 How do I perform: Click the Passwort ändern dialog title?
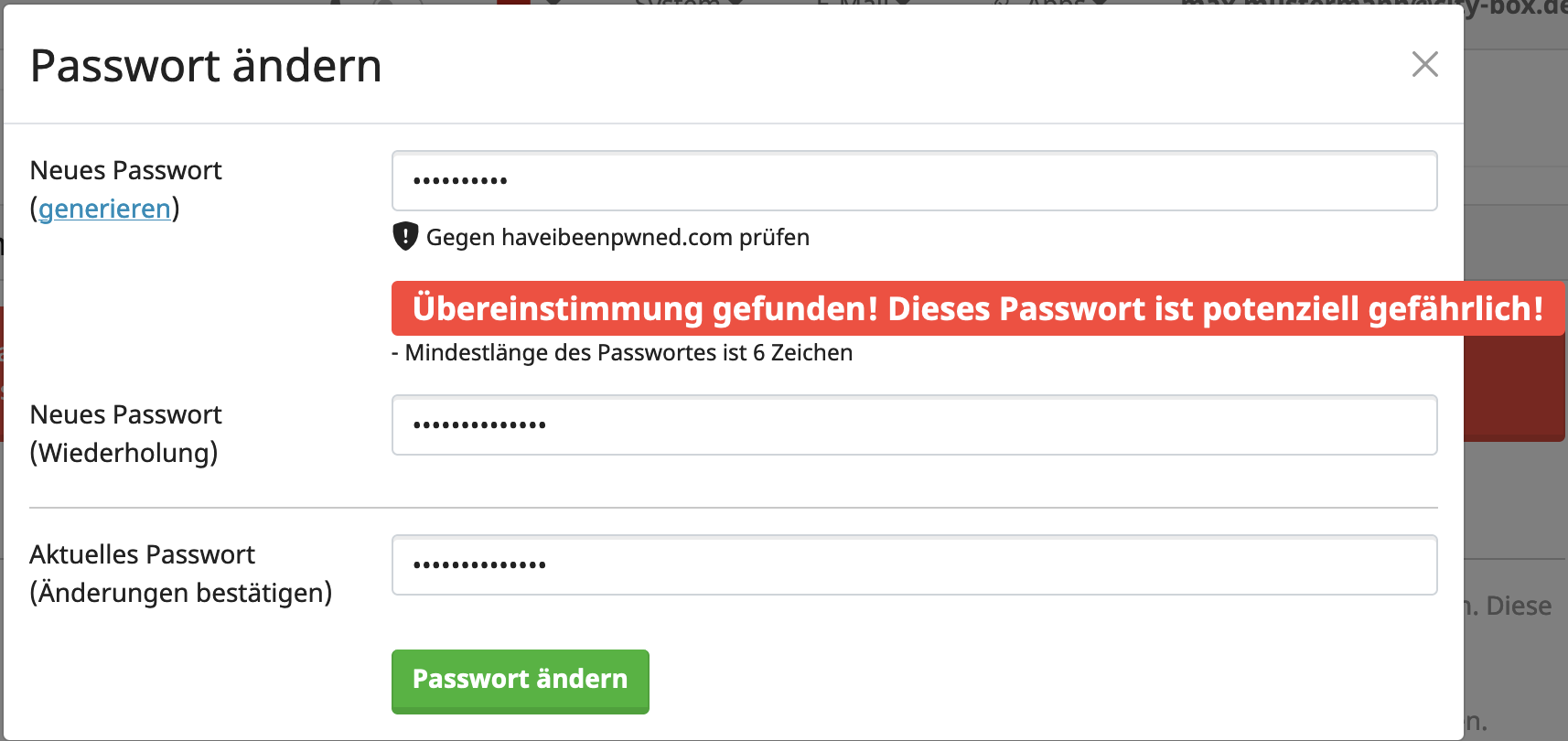coord(206,66)
